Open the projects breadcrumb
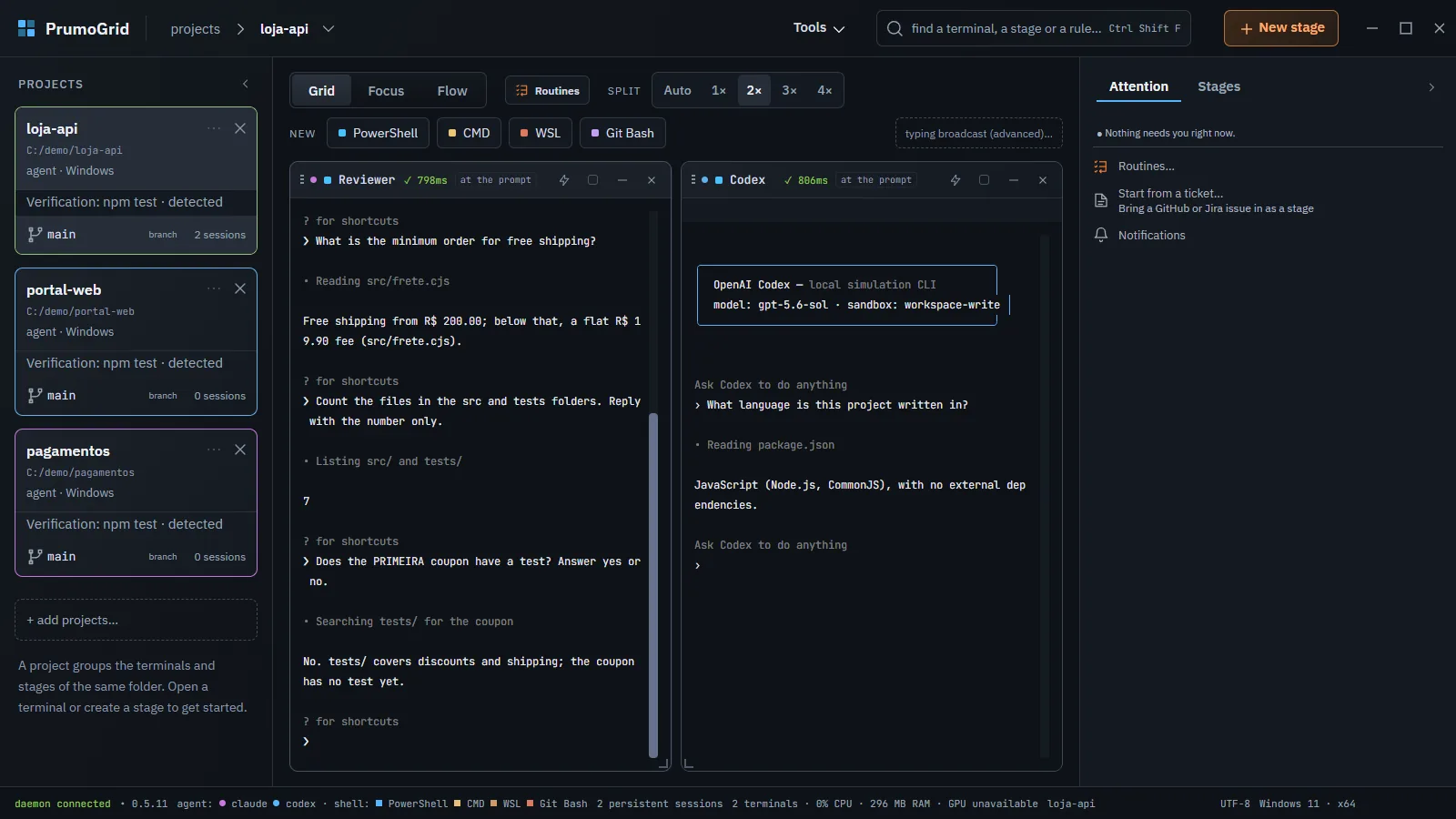The height and width of the screenshot is (819, 1456). coord(195,29)
